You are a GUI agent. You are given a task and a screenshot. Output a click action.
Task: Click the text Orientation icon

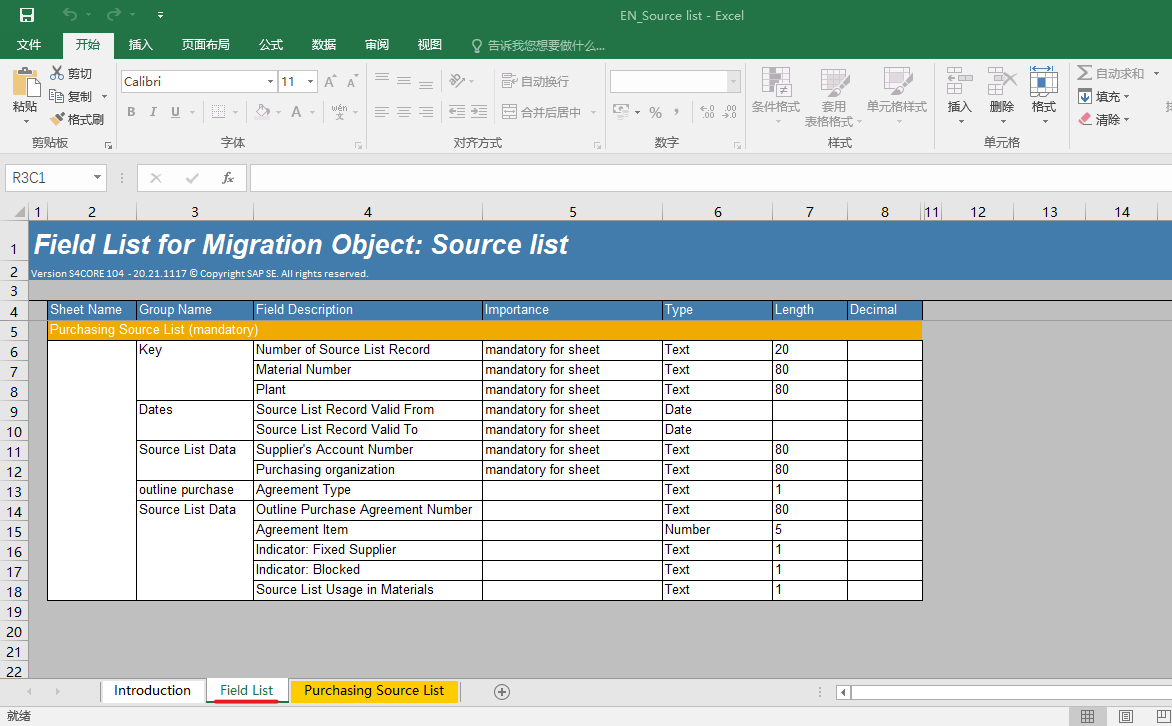457,80
